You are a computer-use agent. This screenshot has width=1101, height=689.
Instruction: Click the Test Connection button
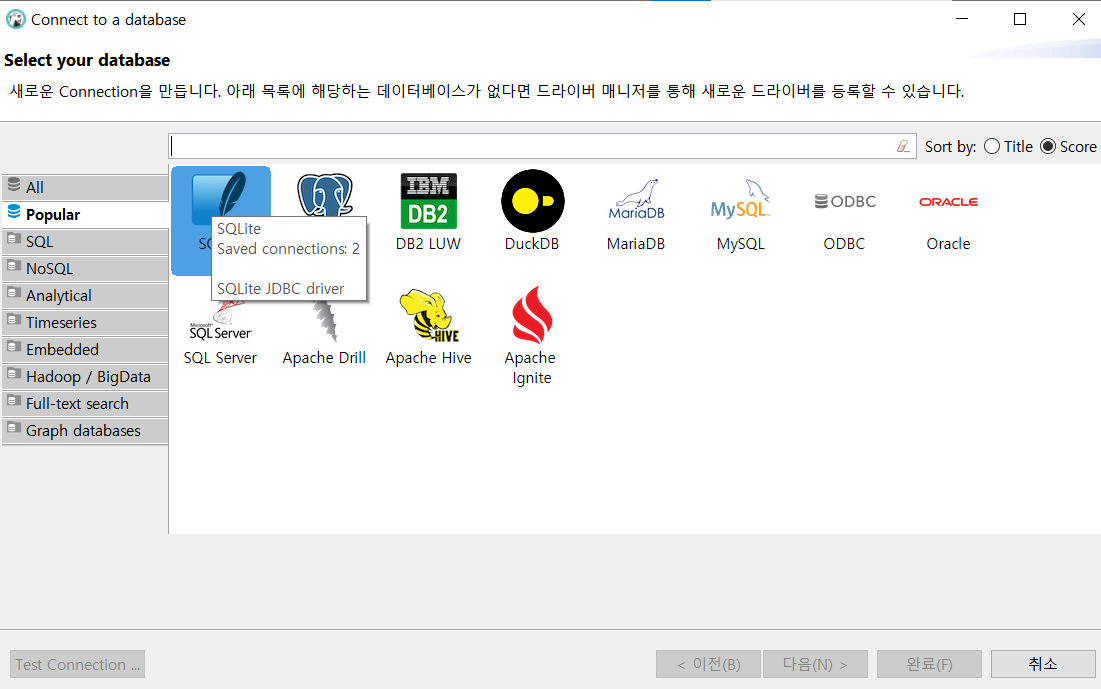pos(77,664)
